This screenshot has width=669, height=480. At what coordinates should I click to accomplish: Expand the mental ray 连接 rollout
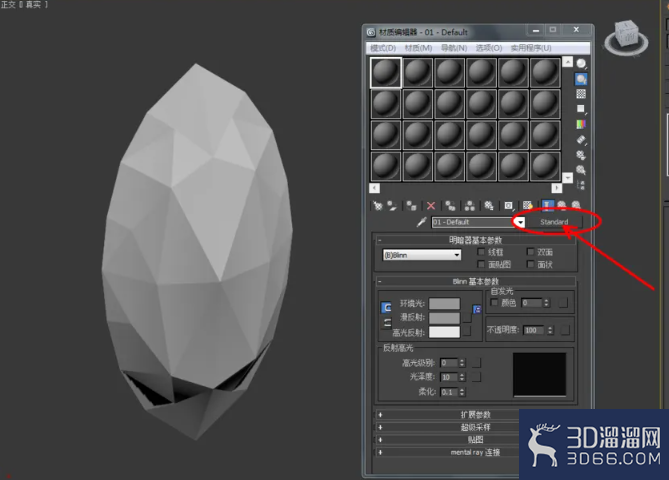coord(475,452)
